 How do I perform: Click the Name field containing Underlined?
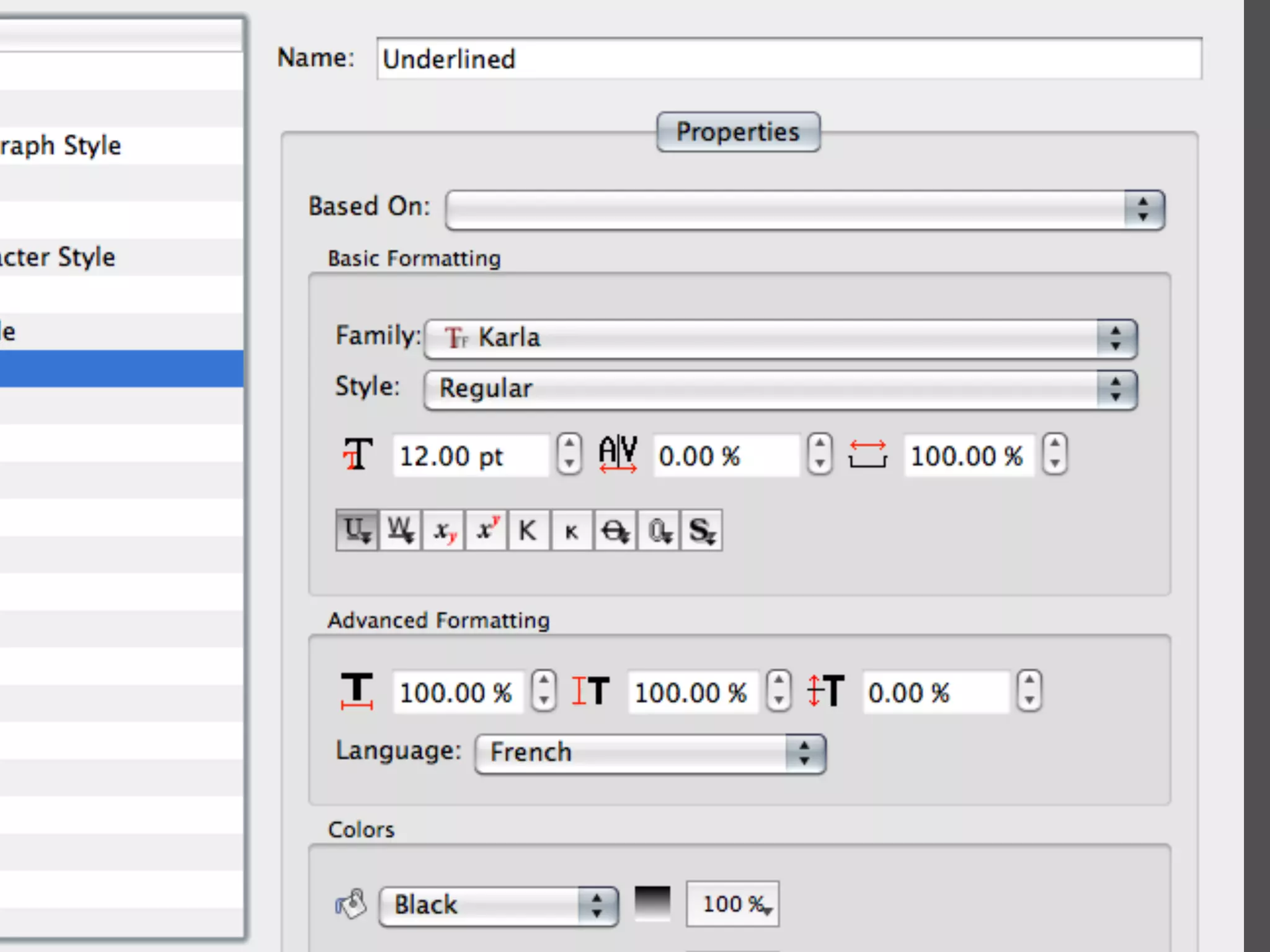tap(789, 59)
